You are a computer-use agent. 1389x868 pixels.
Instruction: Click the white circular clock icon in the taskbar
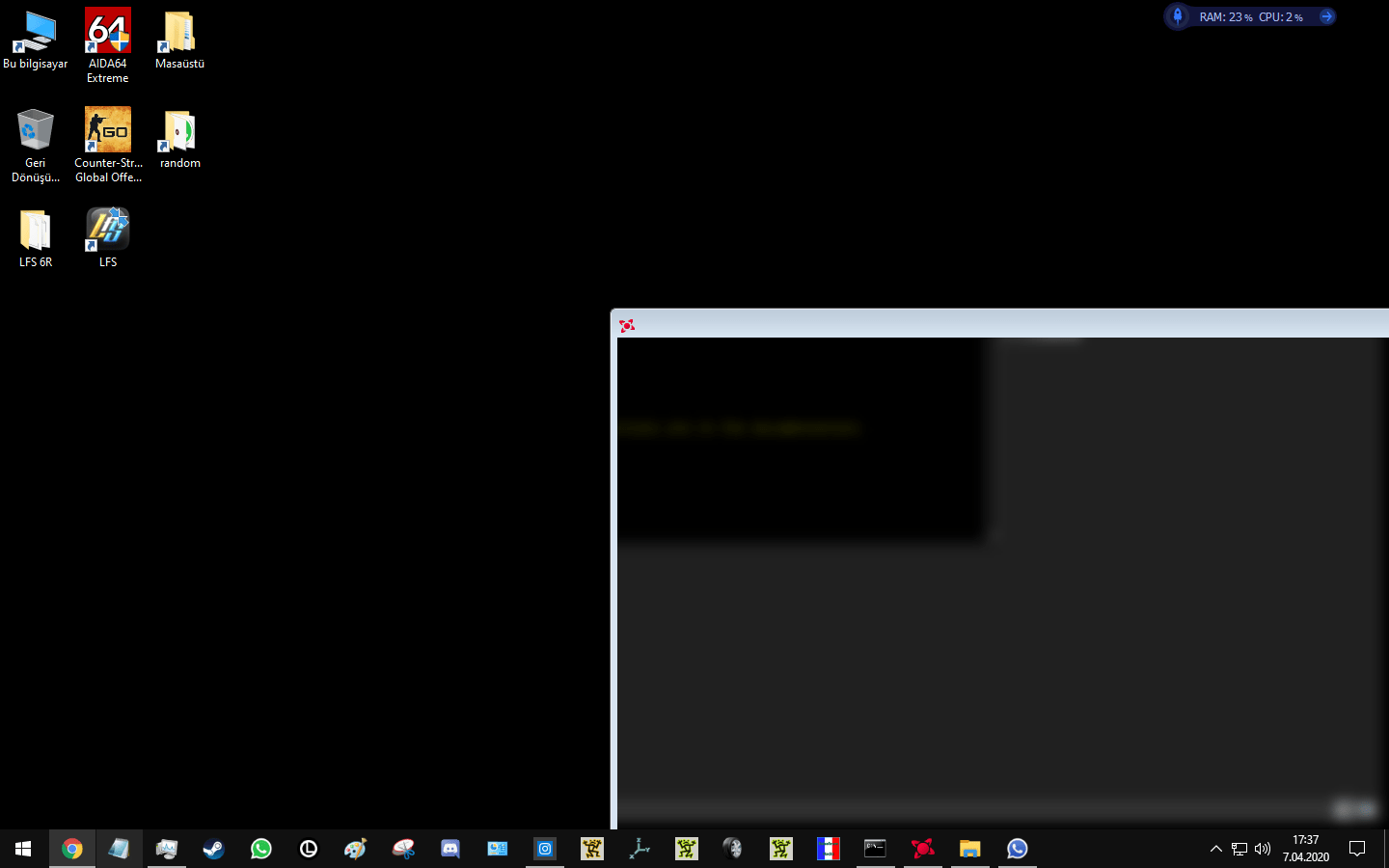click(x=309, y=849)
